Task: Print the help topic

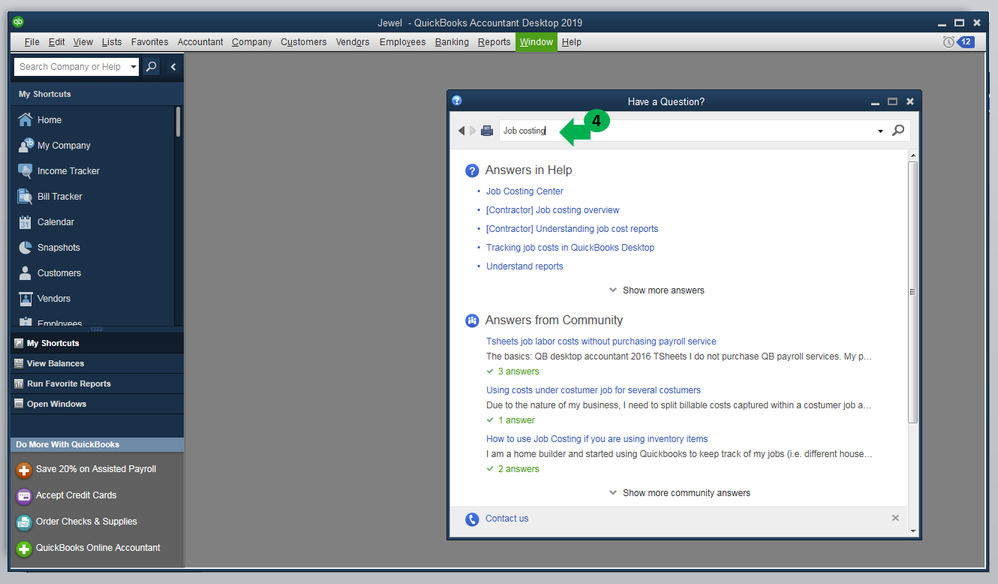Action: pyautogui.click(x=487, y=130)
